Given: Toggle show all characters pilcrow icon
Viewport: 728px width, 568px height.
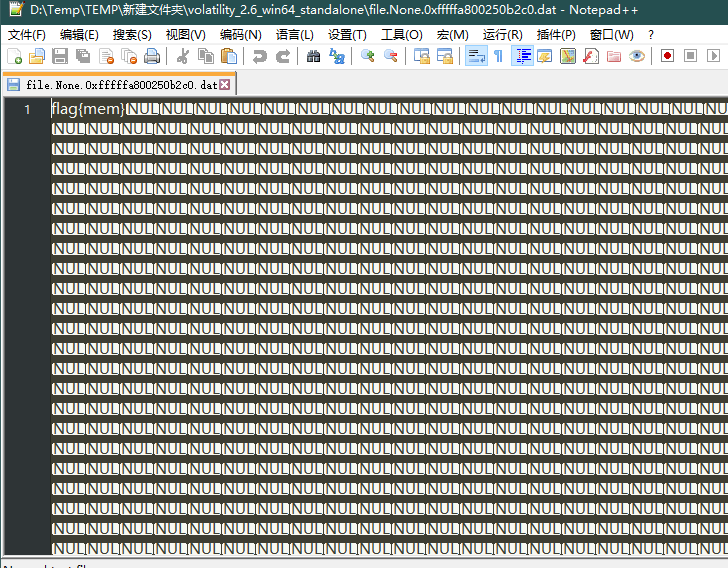Looking at the screenshot, I should coord(498,56).
